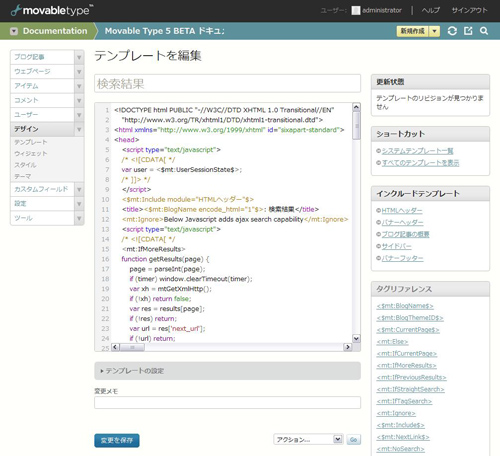
Task: Click the code editor scroll down arrow
Action: (x=356, y=339)
